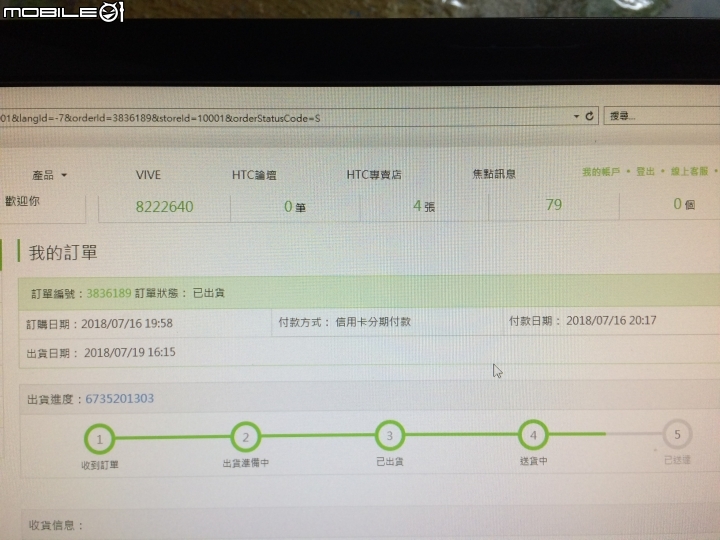Open the HTC專賣店 store menu item
The width and height of the screenshot is (720, 540).
coord(374,174)
